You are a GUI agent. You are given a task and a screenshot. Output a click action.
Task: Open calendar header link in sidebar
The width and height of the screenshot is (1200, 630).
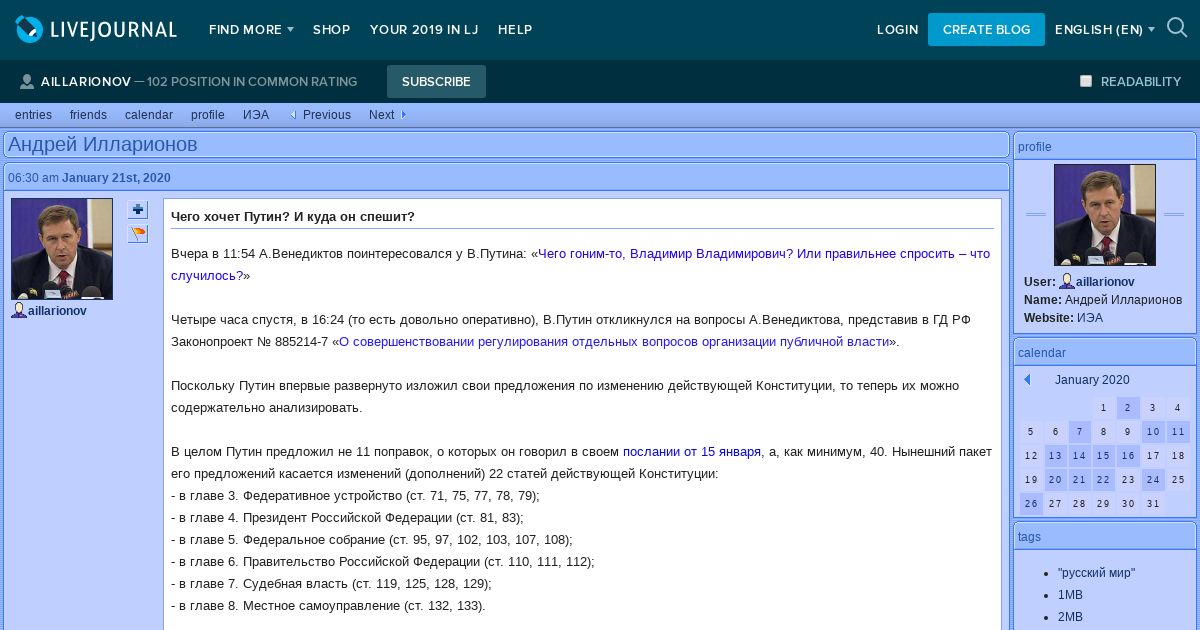(x=1042, y=353)
